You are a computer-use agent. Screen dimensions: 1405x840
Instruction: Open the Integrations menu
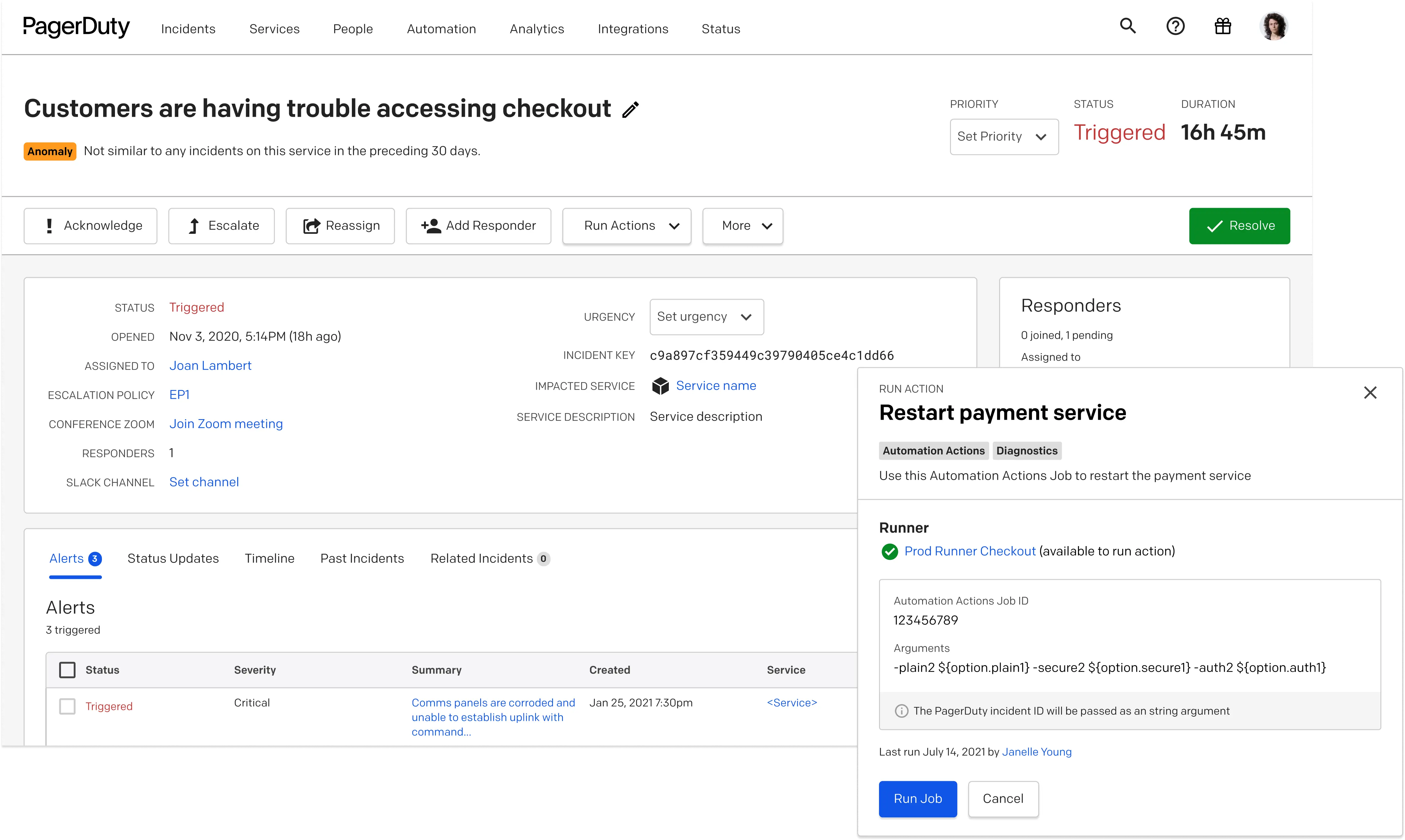point(633,29)
